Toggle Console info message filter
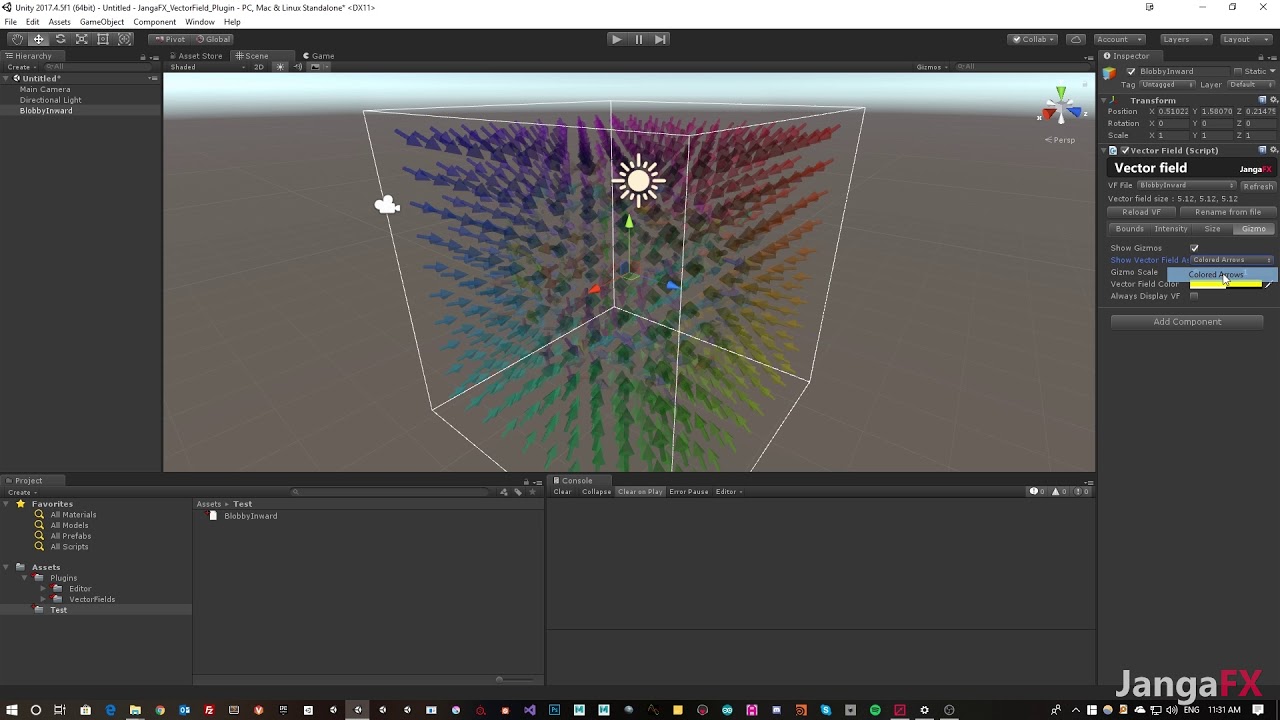 (x=1039, y=492)
